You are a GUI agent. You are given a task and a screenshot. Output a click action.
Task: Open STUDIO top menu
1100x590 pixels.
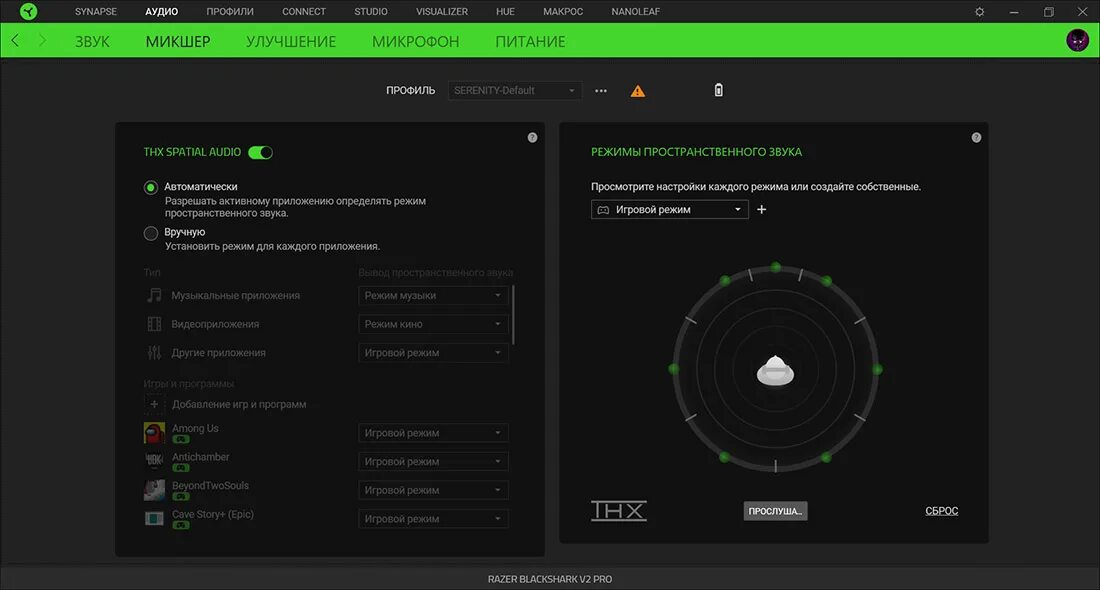(371, 12)
